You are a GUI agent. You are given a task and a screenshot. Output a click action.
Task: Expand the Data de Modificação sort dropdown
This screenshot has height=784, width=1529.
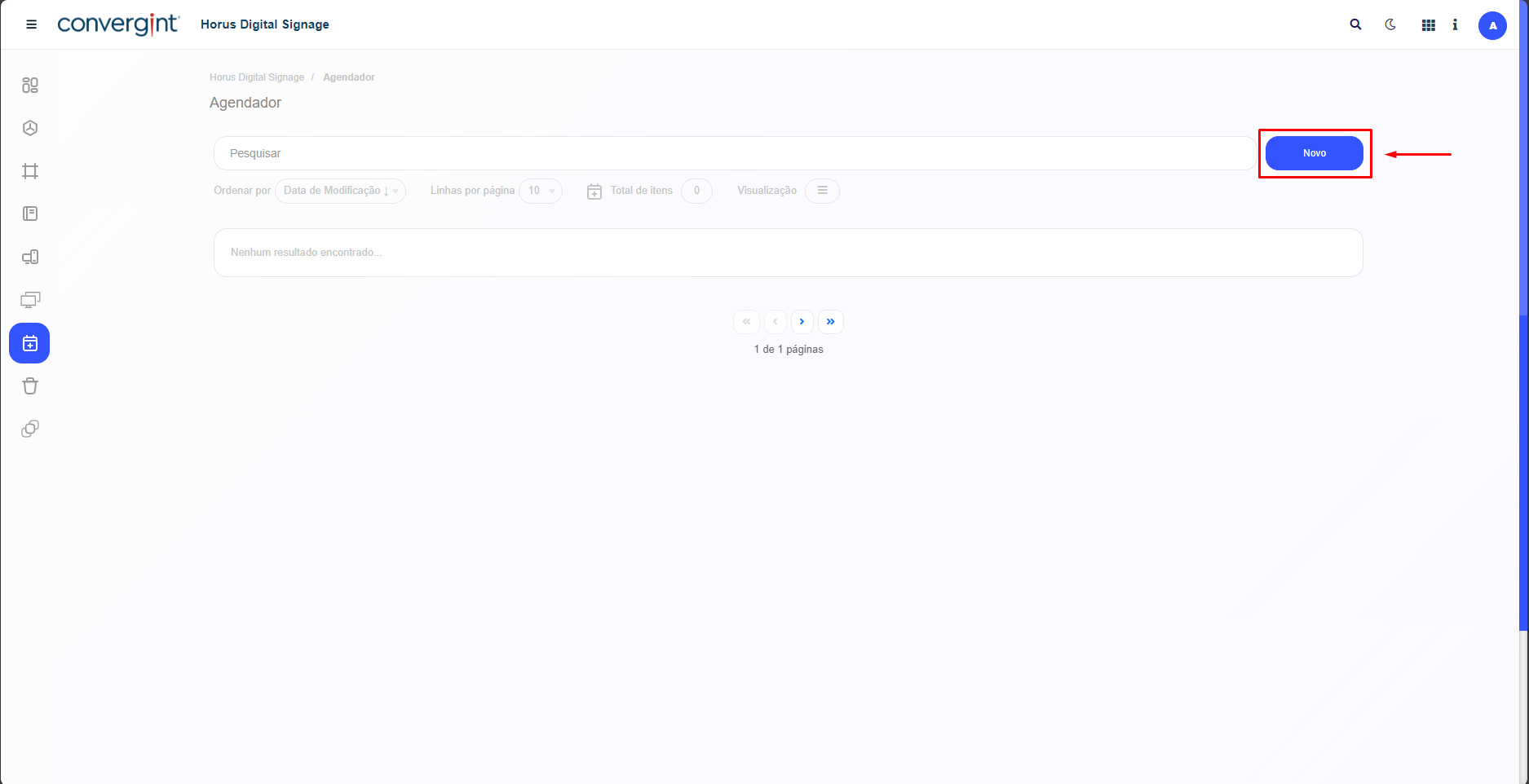tap(340, 191)
